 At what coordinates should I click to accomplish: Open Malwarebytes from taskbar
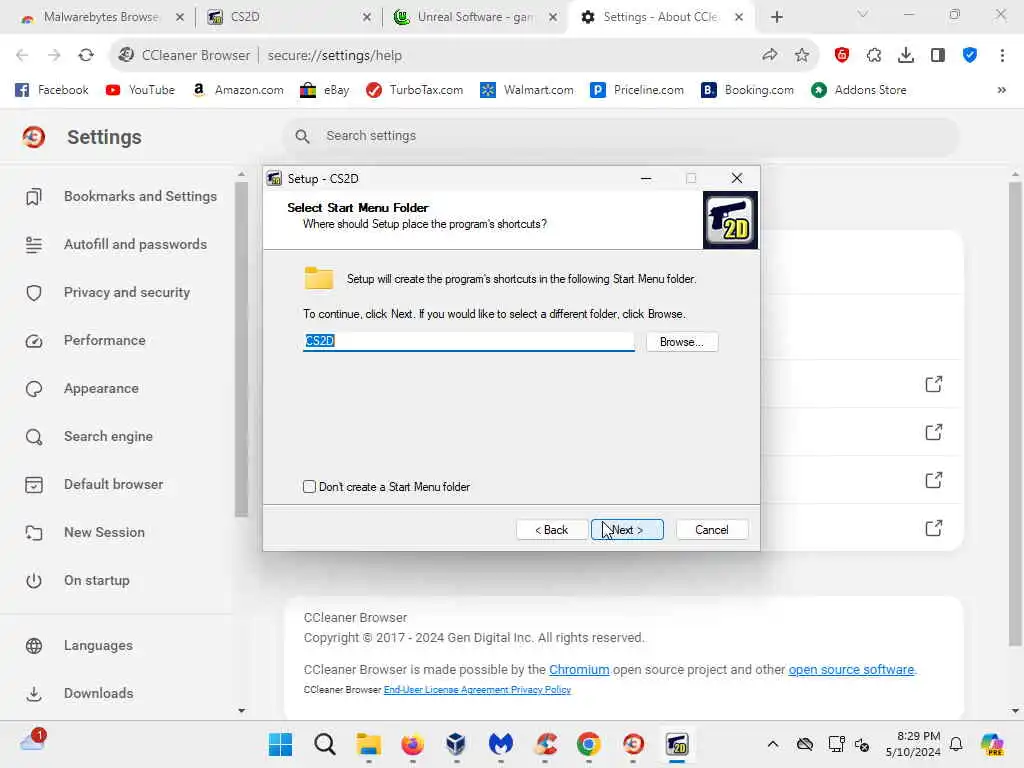click(500, 744)
